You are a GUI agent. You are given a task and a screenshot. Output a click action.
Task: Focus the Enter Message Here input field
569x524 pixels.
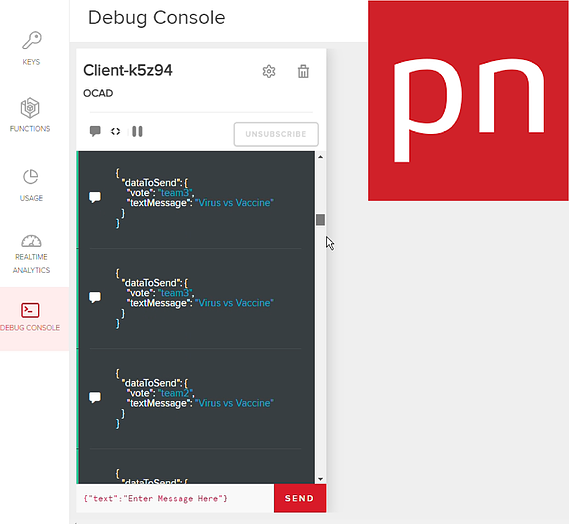tap(175, 498)
